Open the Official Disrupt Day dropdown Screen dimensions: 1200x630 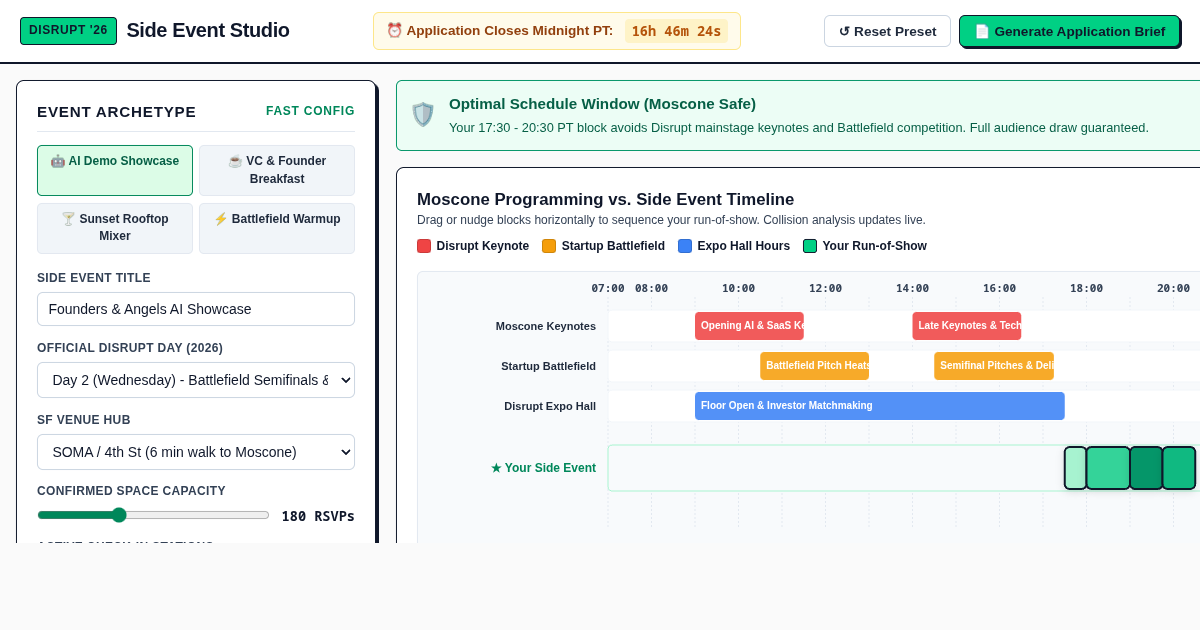coord(196,380)
